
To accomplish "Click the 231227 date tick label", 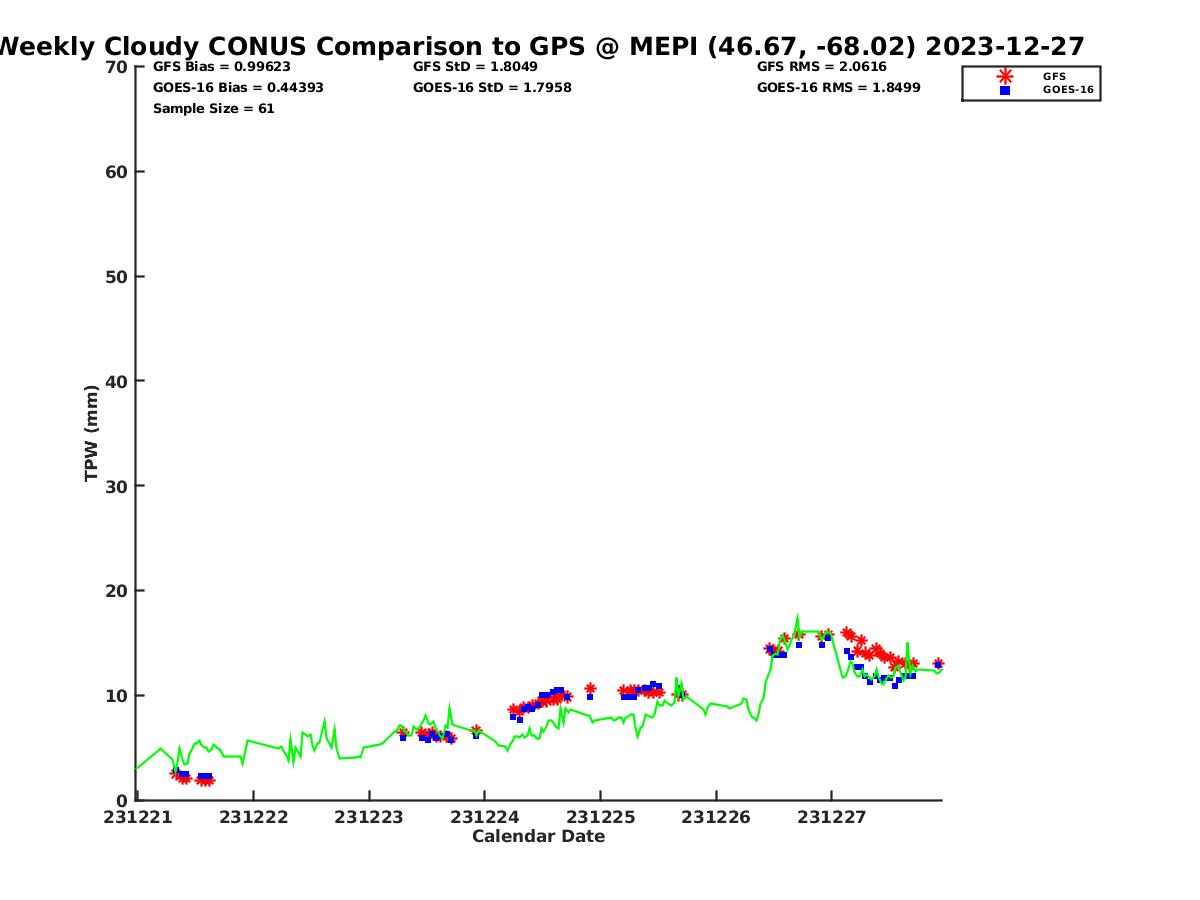I will (831, 817).
